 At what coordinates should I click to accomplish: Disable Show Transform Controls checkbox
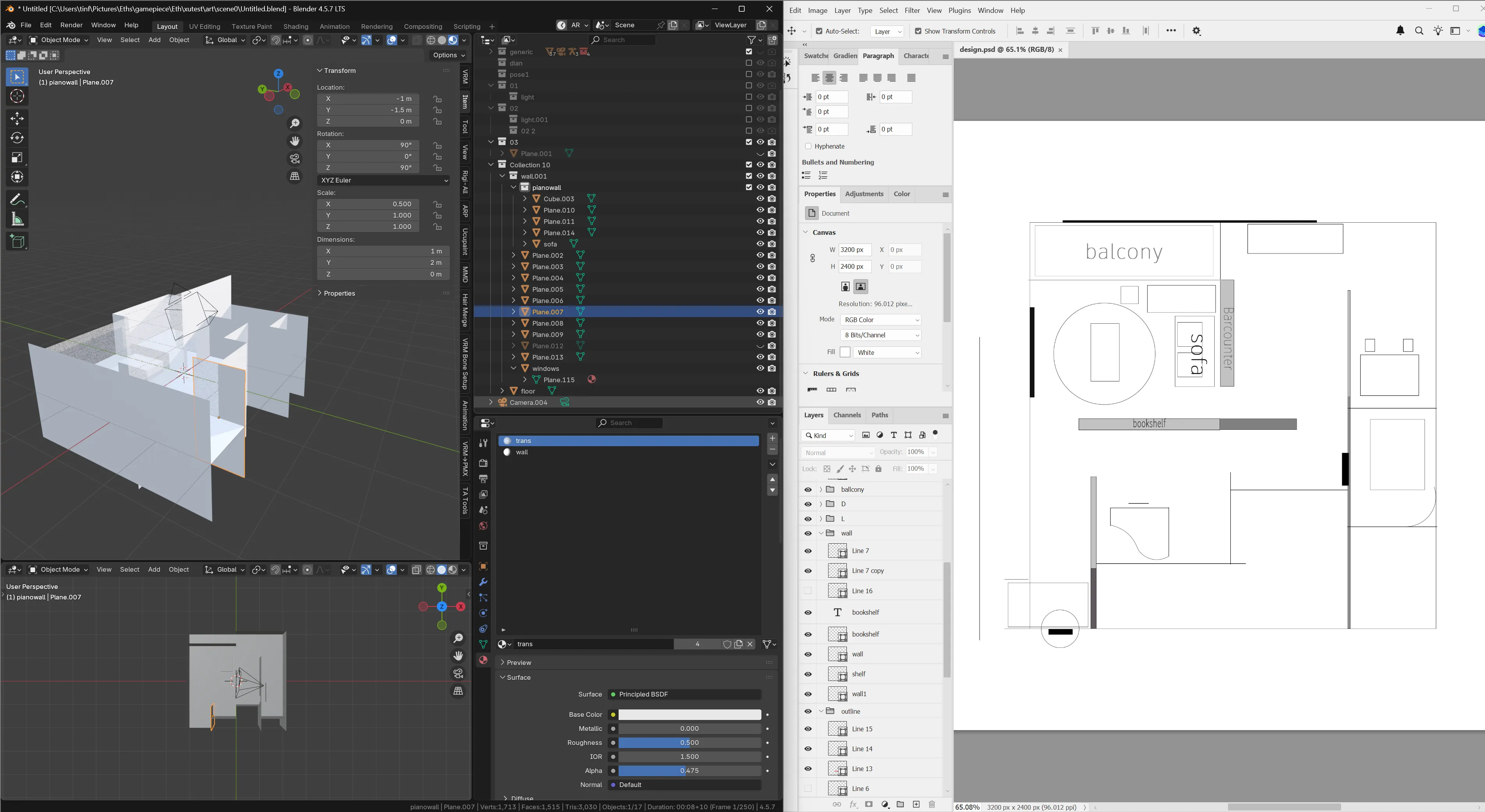click(918, 31)
